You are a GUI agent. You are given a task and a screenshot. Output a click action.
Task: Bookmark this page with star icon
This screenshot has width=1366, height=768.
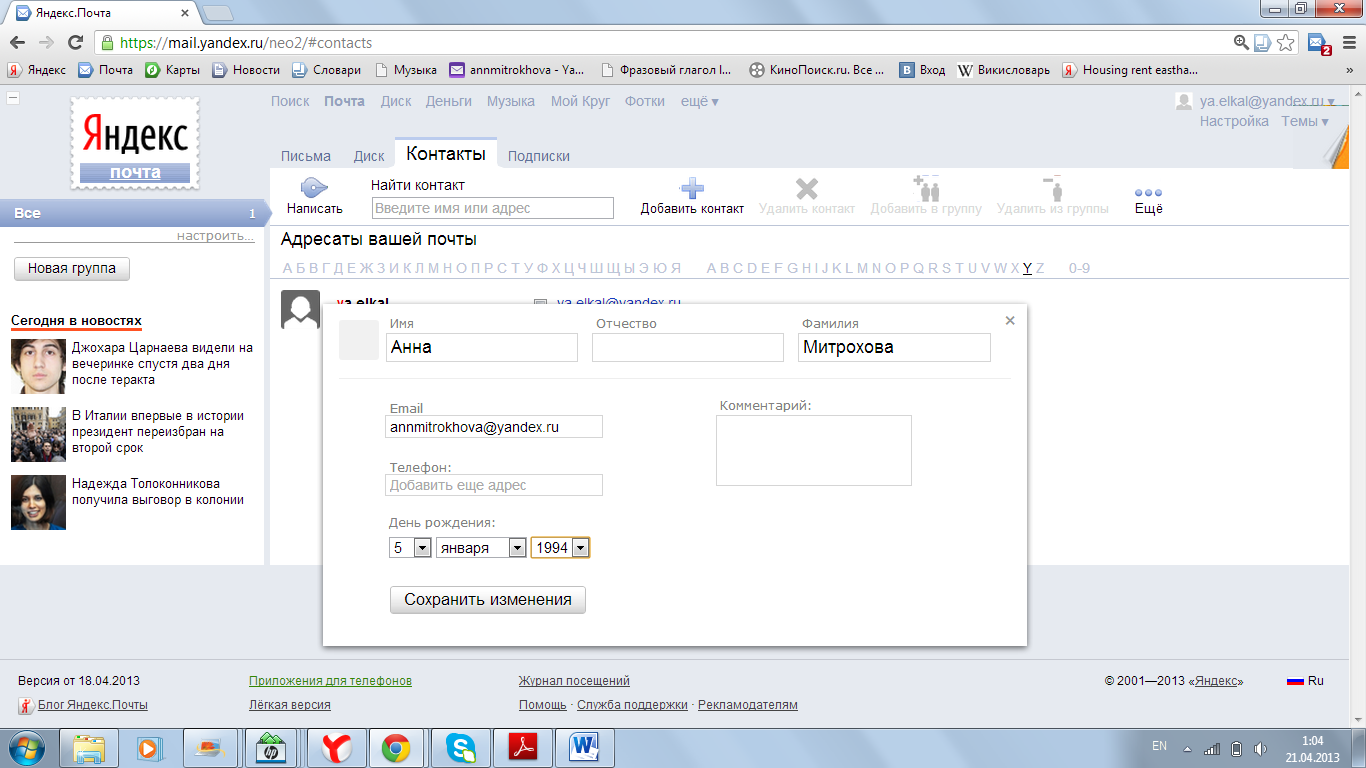[1286, 42]
